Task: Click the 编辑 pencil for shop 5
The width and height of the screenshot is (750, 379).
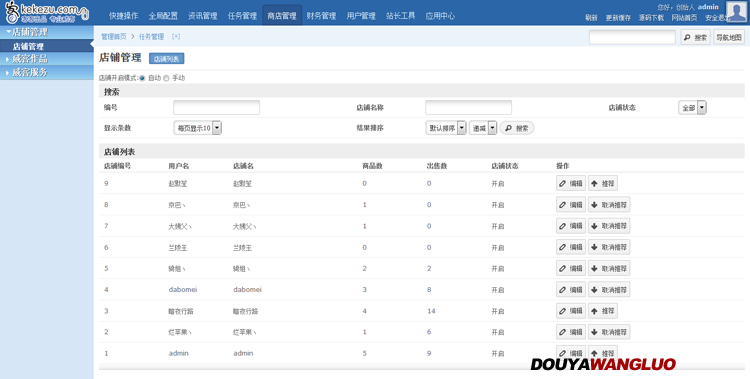Action: pos(571,268)
